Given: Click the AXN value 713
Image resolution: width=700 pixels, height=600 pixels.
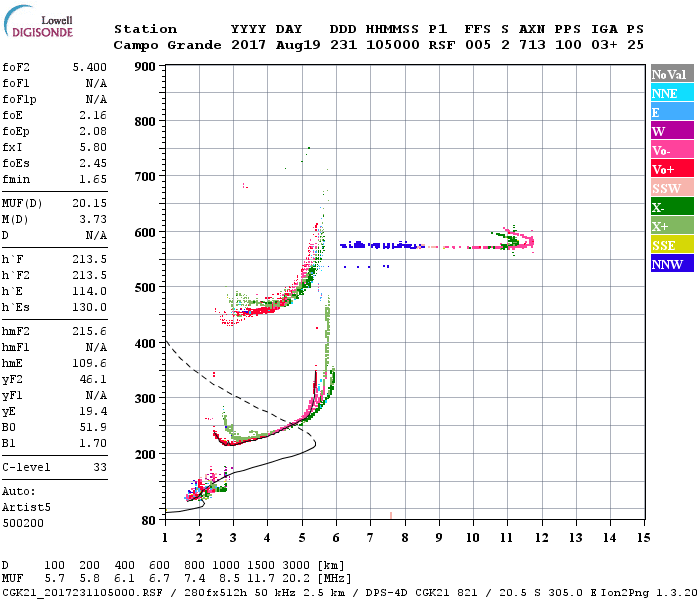Looking at the screenshot, I should (x=532, y=45).
